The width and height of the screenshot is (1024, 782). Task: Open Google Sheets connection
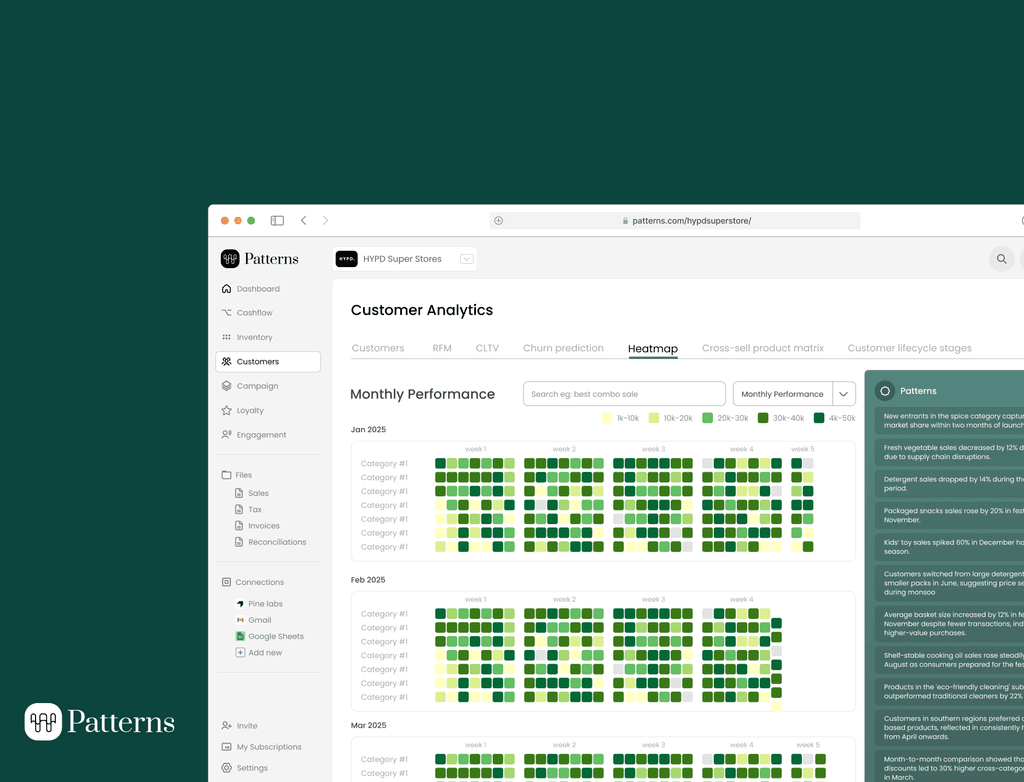pos(270,636)
